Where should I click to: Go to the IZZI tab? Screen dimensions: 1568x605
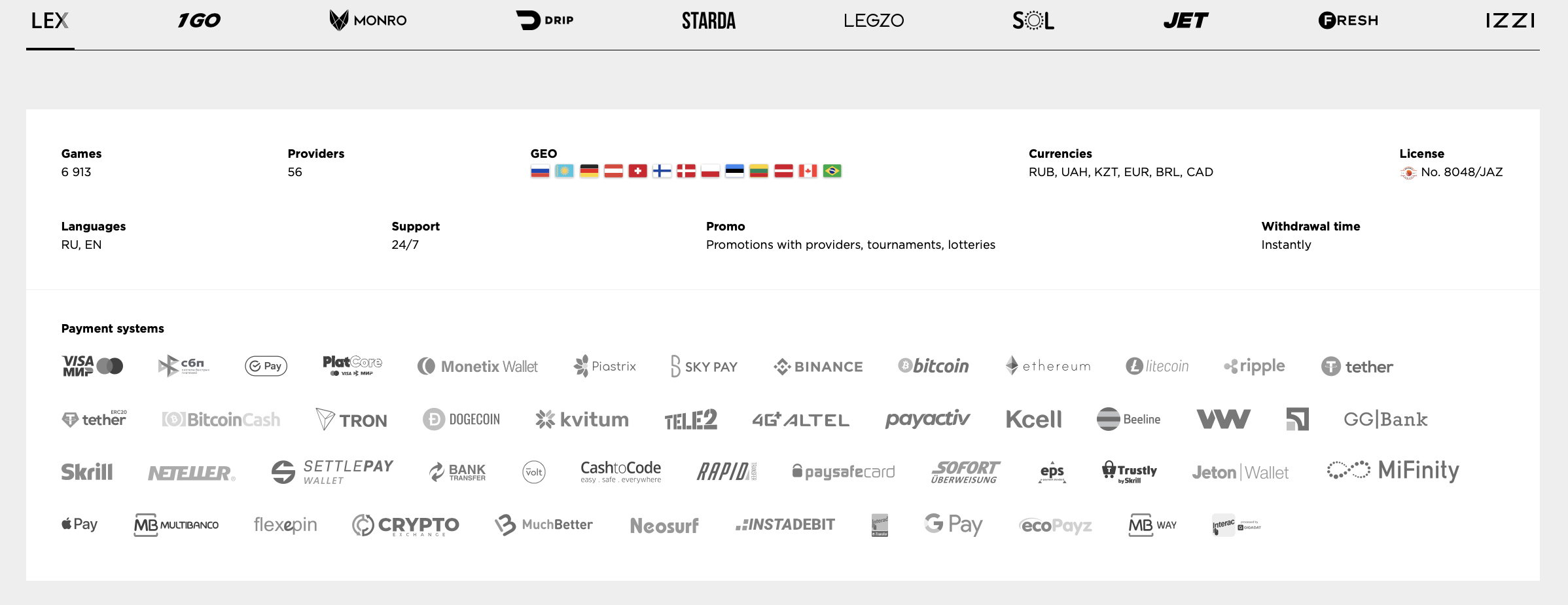coord(1510,21)
